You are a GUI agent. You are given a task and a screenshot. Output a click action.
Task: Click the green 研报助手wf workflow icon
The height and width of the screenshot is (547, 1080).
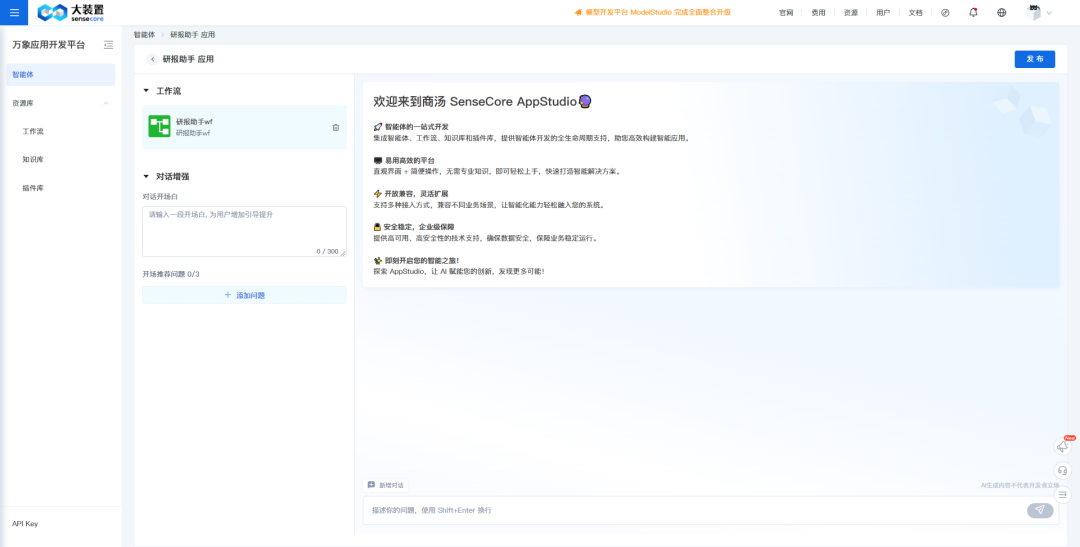[x=159, y=126]
